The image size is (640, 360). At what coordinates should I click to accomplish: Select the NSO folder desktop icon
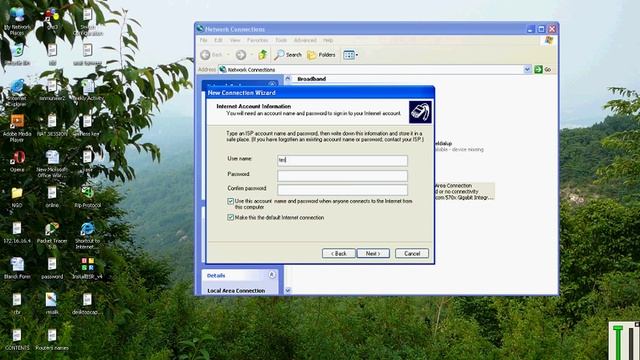(17, 197)
